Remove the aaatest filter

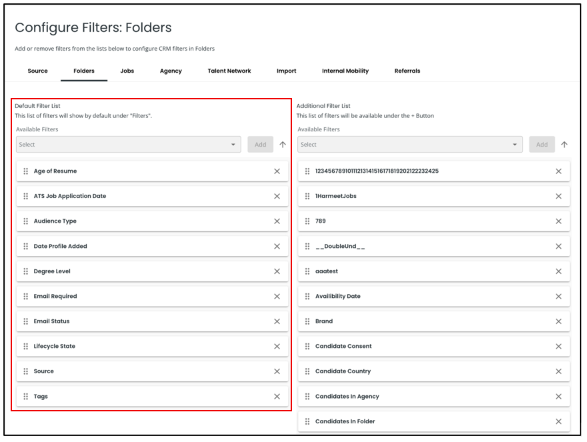tap(559, 271)
